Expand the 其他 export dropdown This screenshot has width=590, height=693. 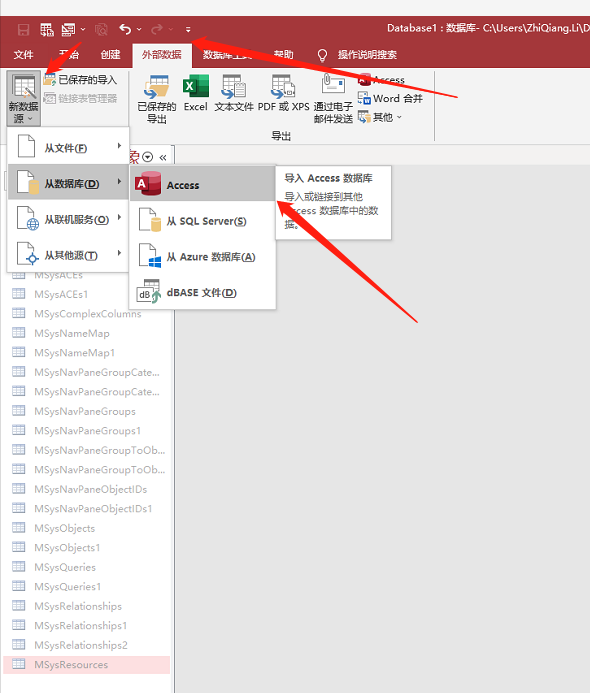pyautogui.click(x=380, y=117)
